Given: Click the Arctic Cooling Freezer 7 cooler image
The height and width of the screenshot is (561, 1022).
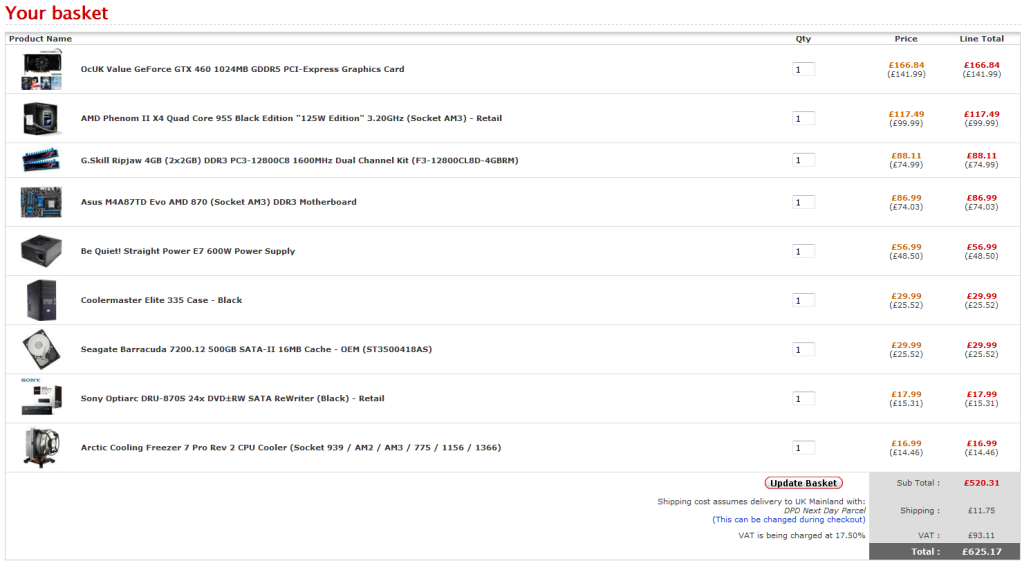Looking at the screenshot, I should pos(42,447).
